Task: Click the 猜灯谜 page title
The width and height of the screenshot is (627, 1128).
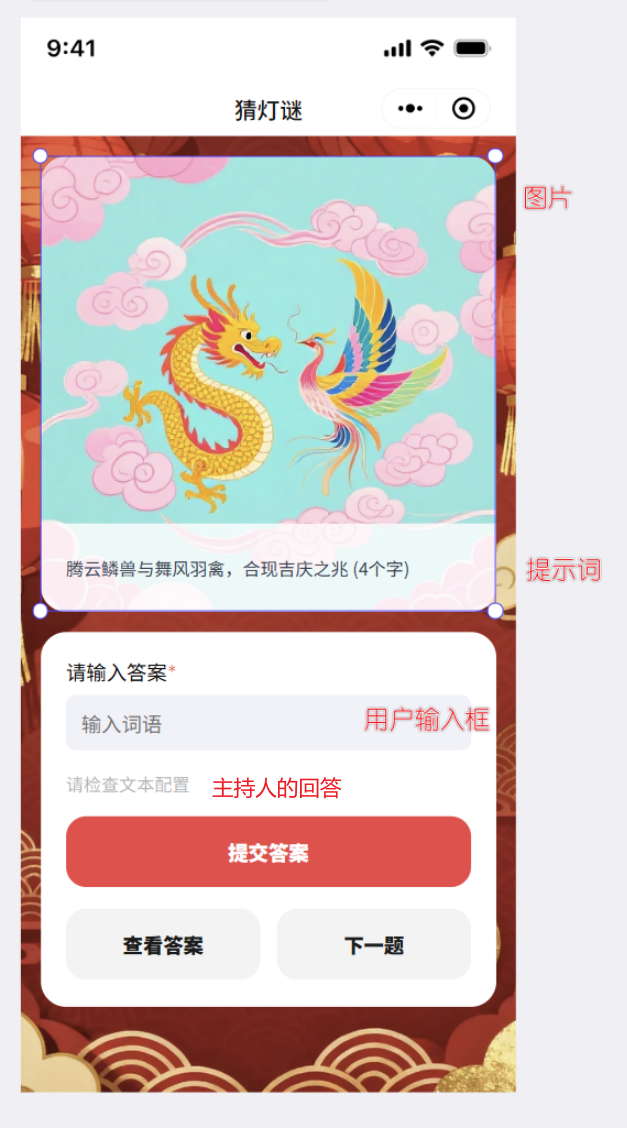Action: 268,110
